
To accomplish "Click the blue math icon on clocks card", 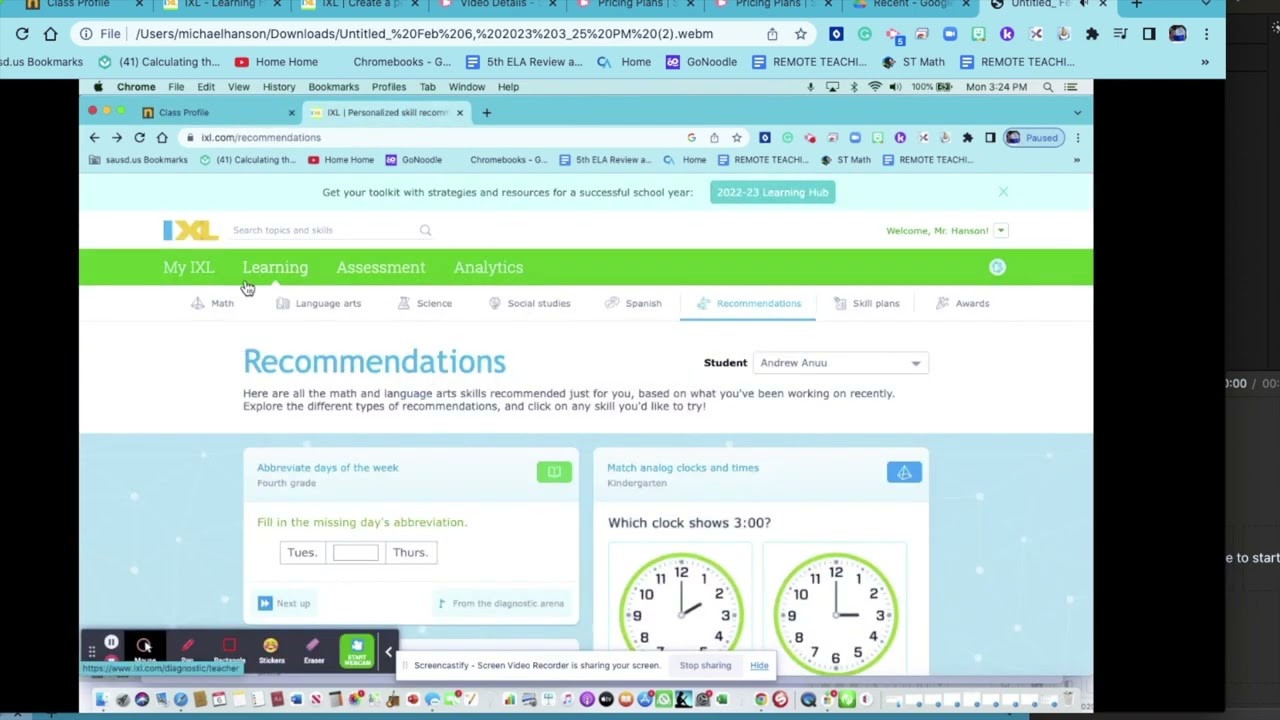I will pos(904,472).
